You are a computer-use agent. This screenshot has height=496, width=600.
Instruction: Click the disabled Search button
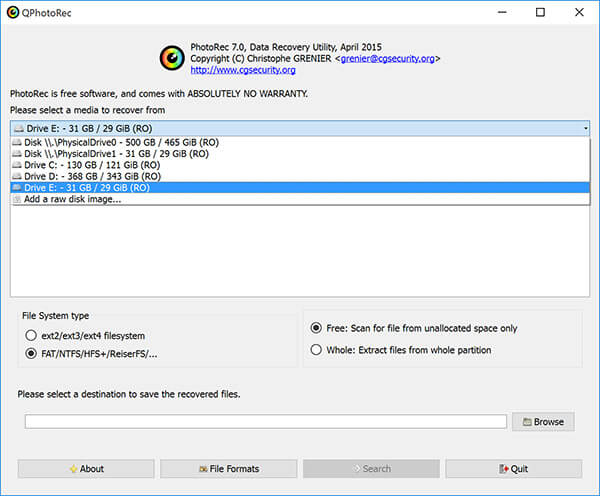point(372,469)
